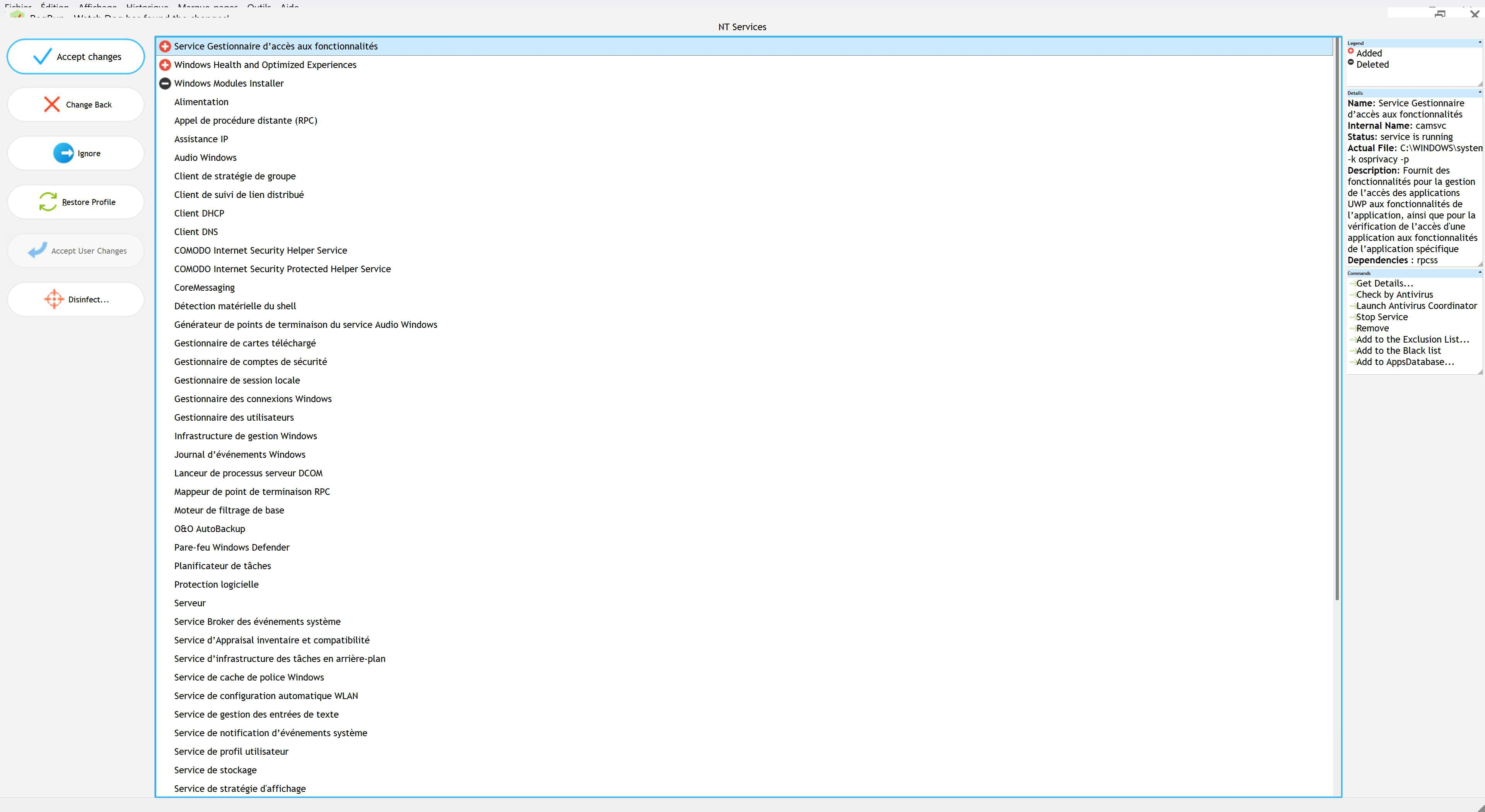Collapse the Legend panel
This screenshot has height=812, width=1485.
pyautogui.click(x=1479, y=42)
